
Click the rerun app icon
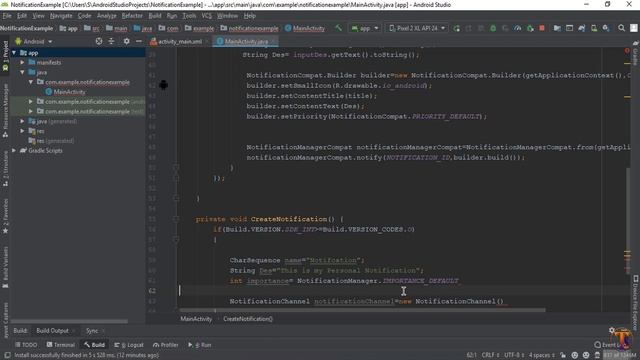[456, 28]
